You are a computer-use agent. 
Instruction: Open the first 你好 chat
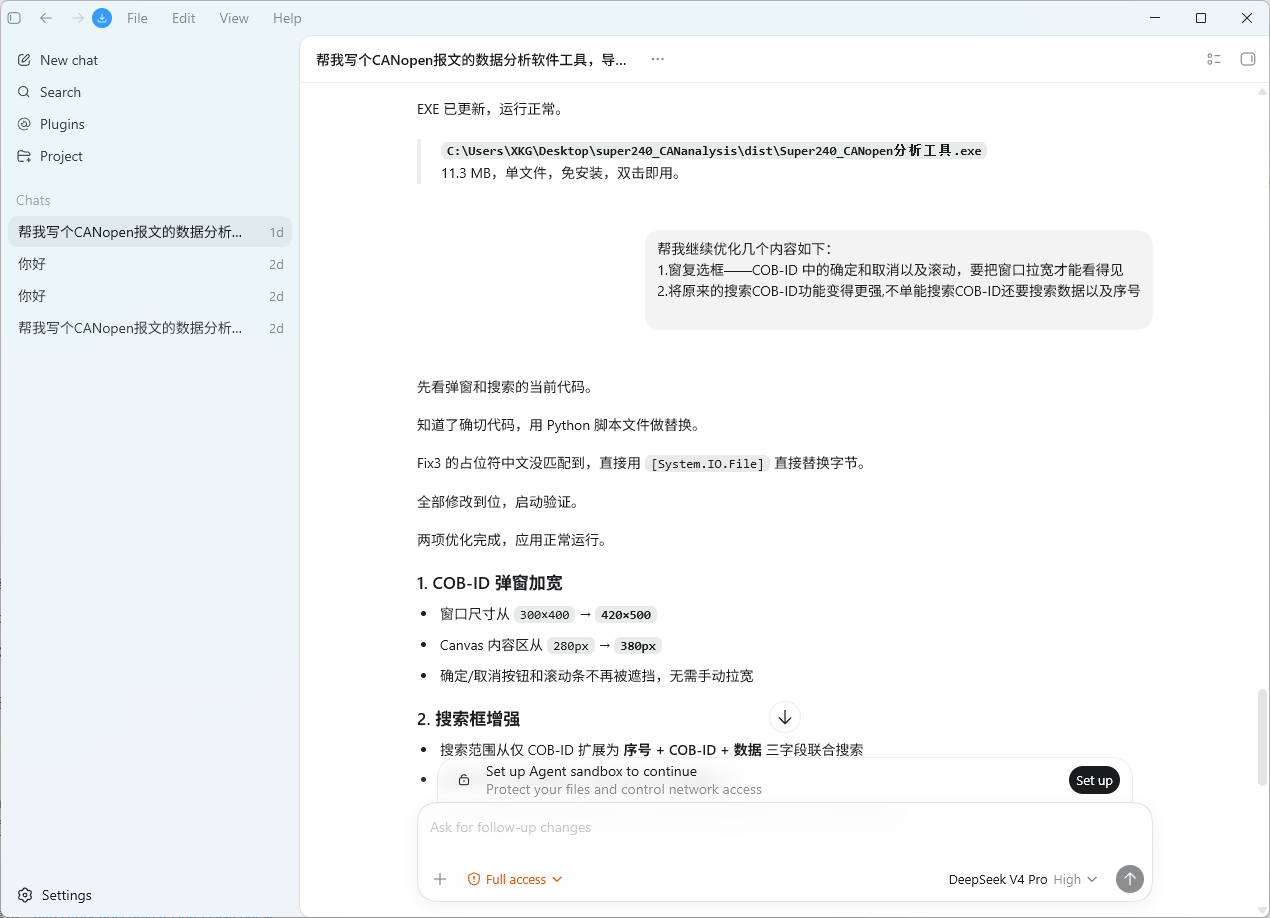pos(150,264)
